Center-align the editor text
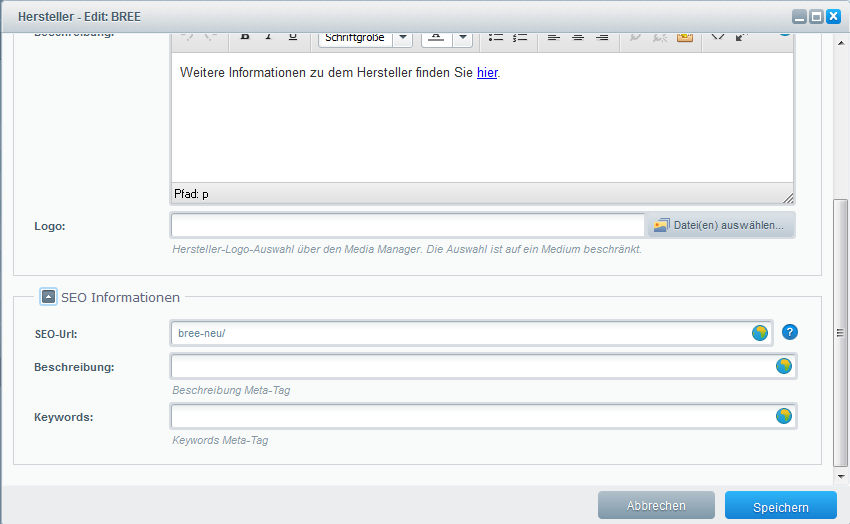The image size is (850, 524). pos(578,37)
